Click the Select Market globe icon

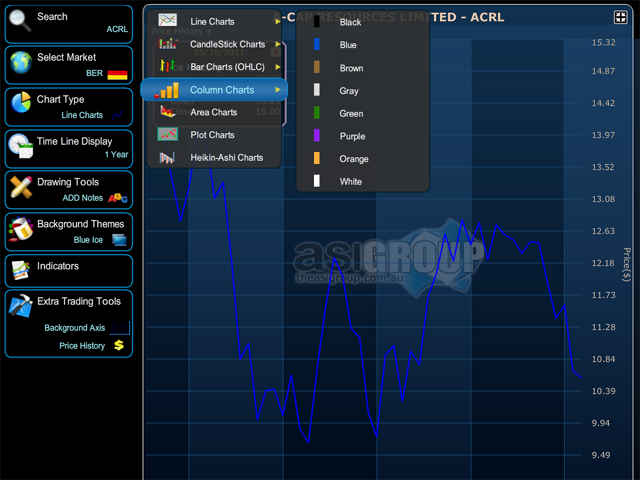(21, 62)
